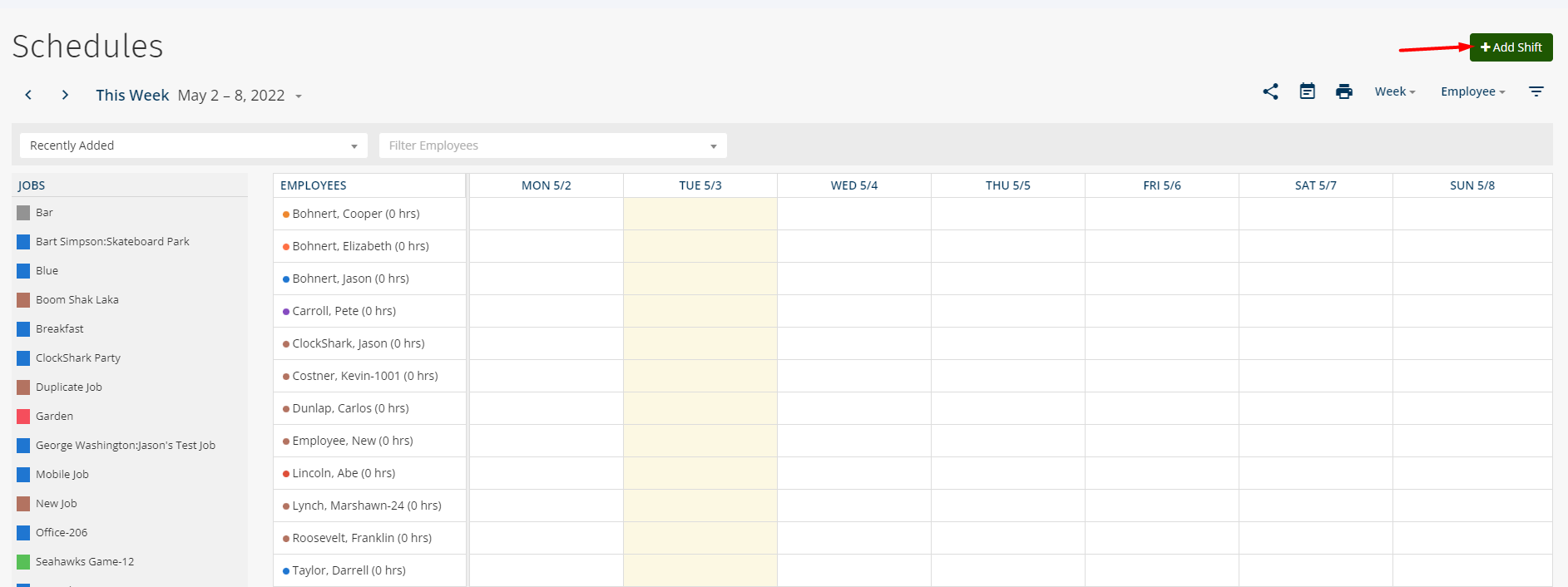
Task: Select the New Job entry
Action: (57, 504)
